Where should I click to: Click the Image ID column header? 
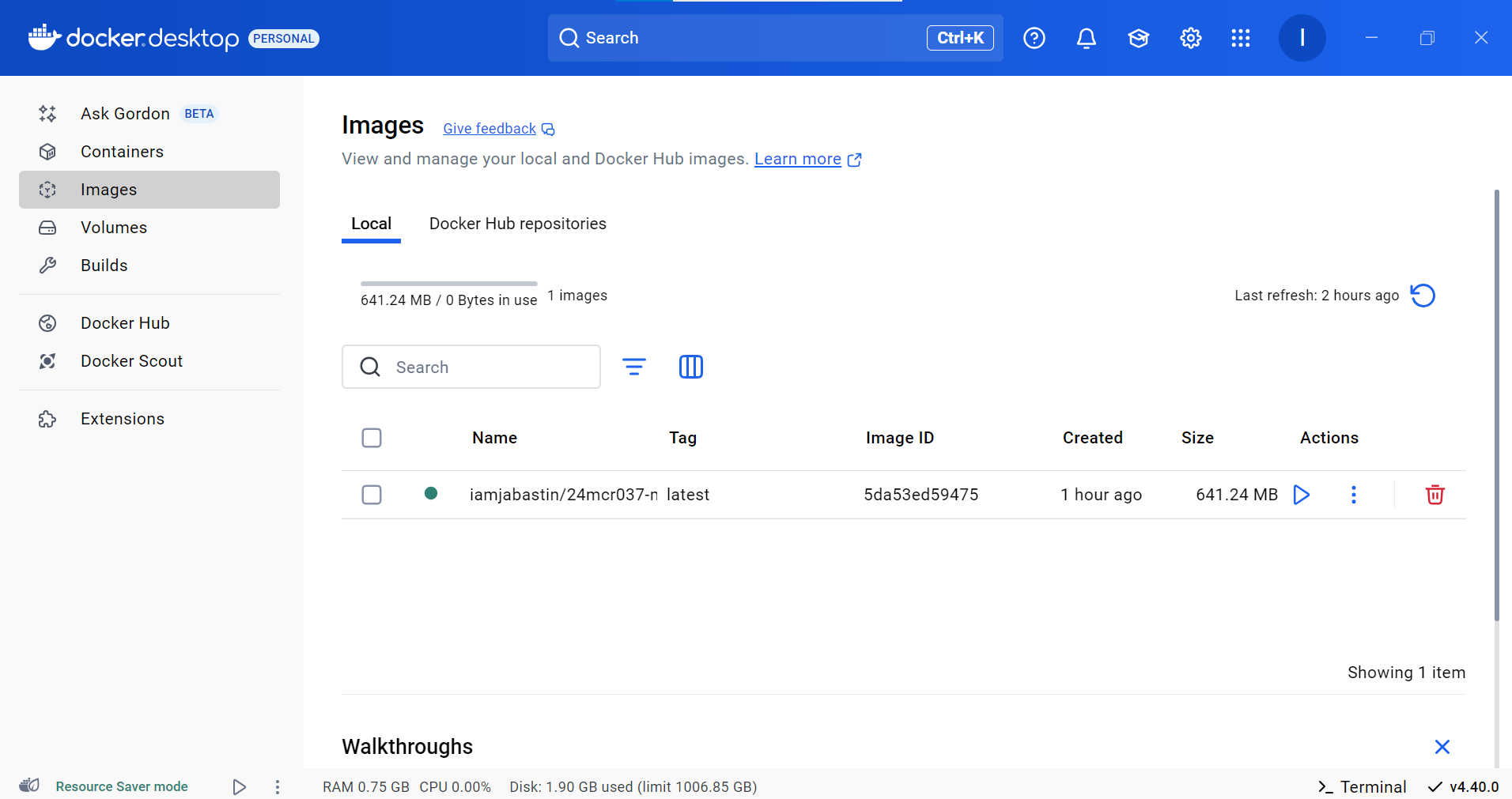tap(900, 438)
